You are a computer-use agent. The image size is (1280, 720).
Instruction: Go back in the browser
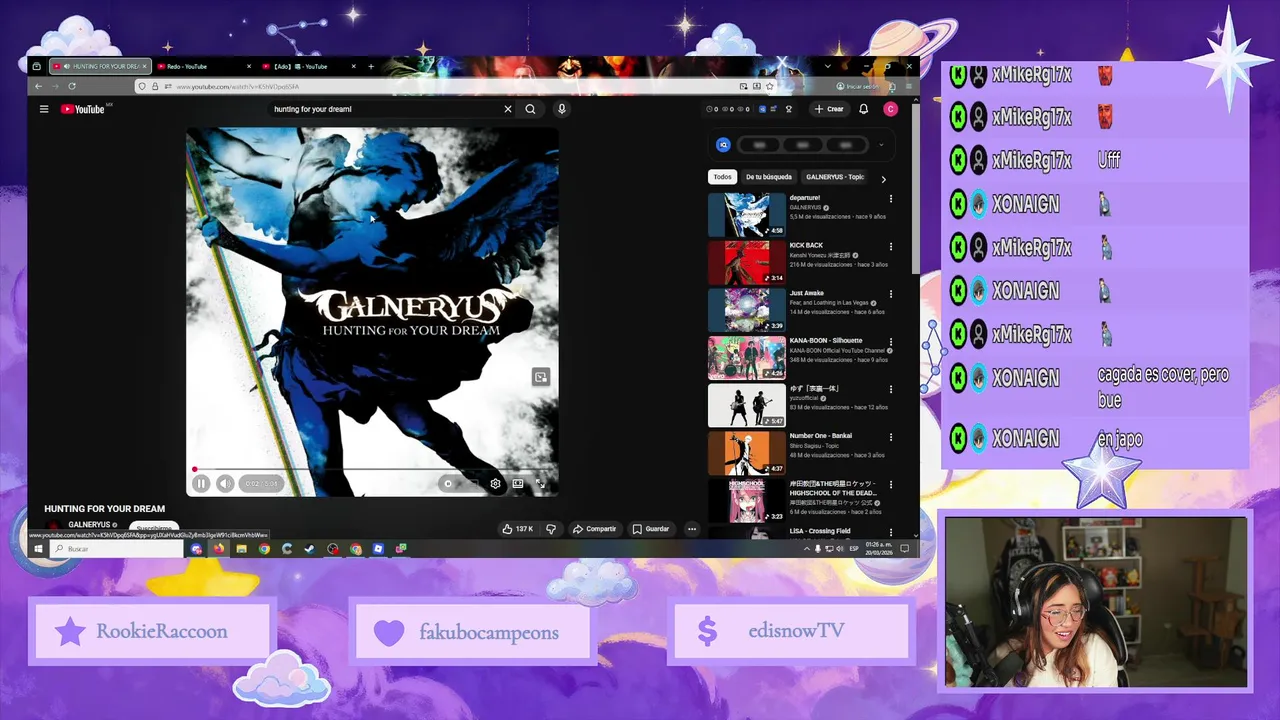pos(38,86)
